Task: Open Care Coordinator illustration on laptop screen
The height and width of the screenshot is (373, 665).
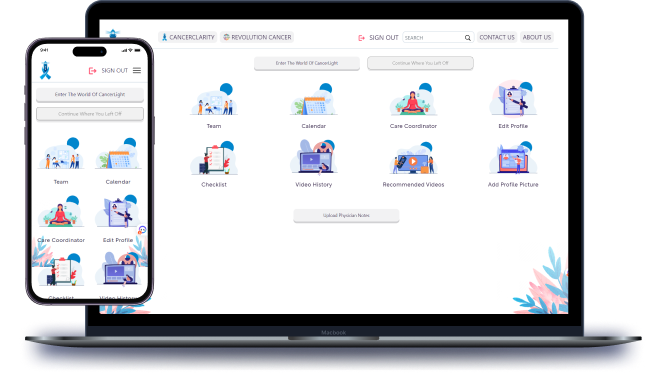Action: [413, 100]
